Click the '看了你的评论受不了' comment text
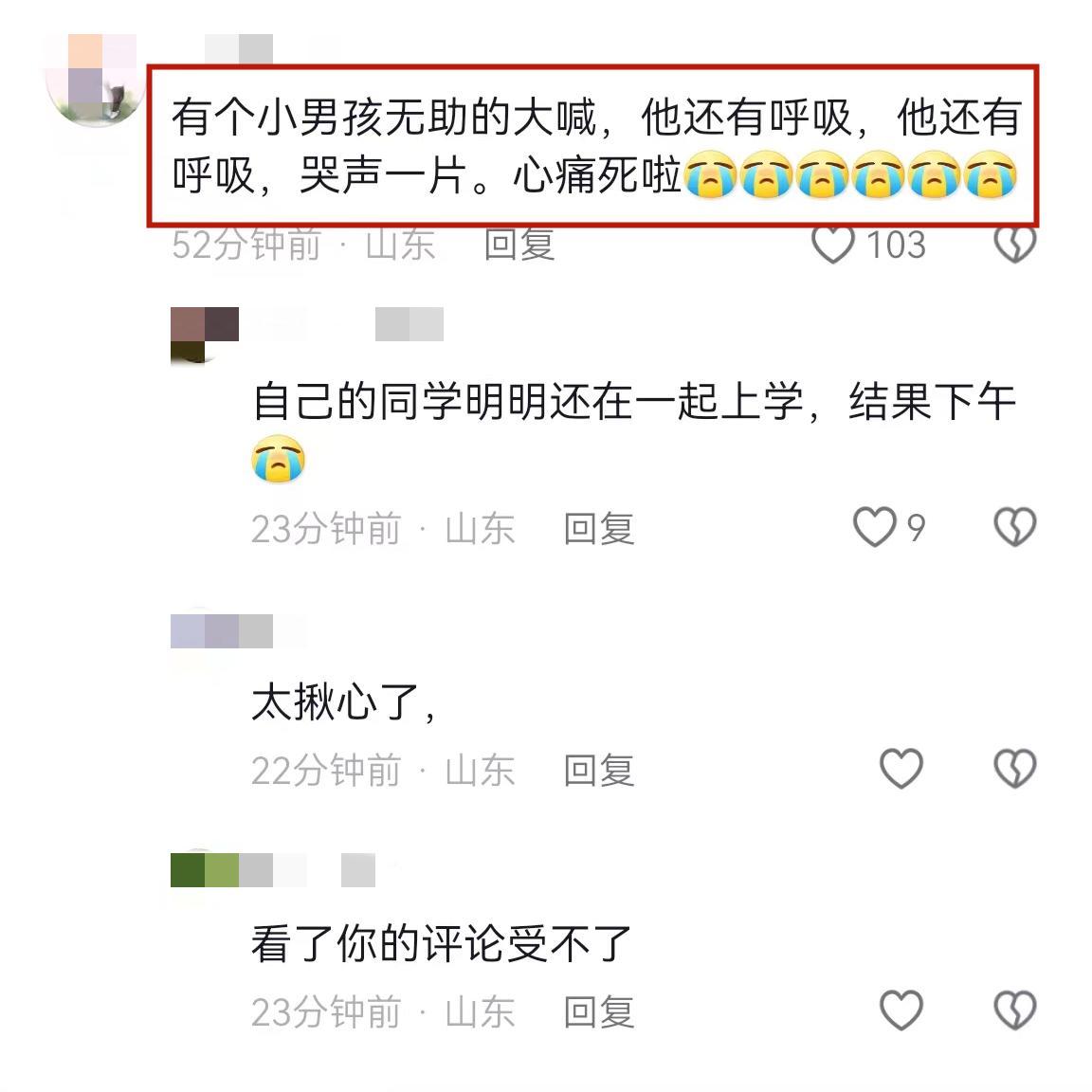 point(441,944)
